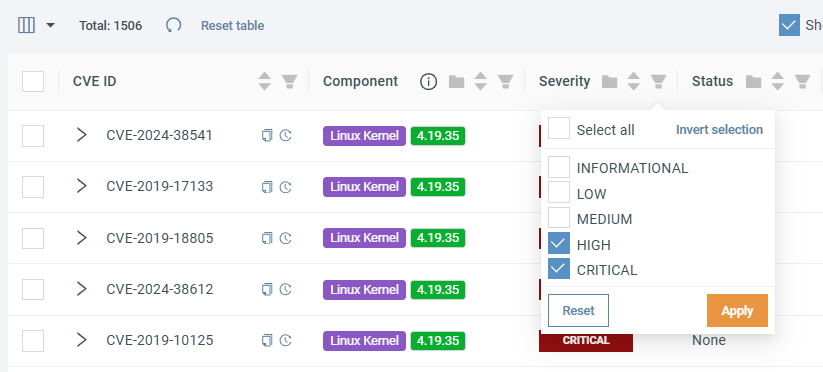Expand the CVE-2024-38612 row
Image resolution: width=823 pixels, height=372 pixels.
pyautogui.click(x=81, y=289)
